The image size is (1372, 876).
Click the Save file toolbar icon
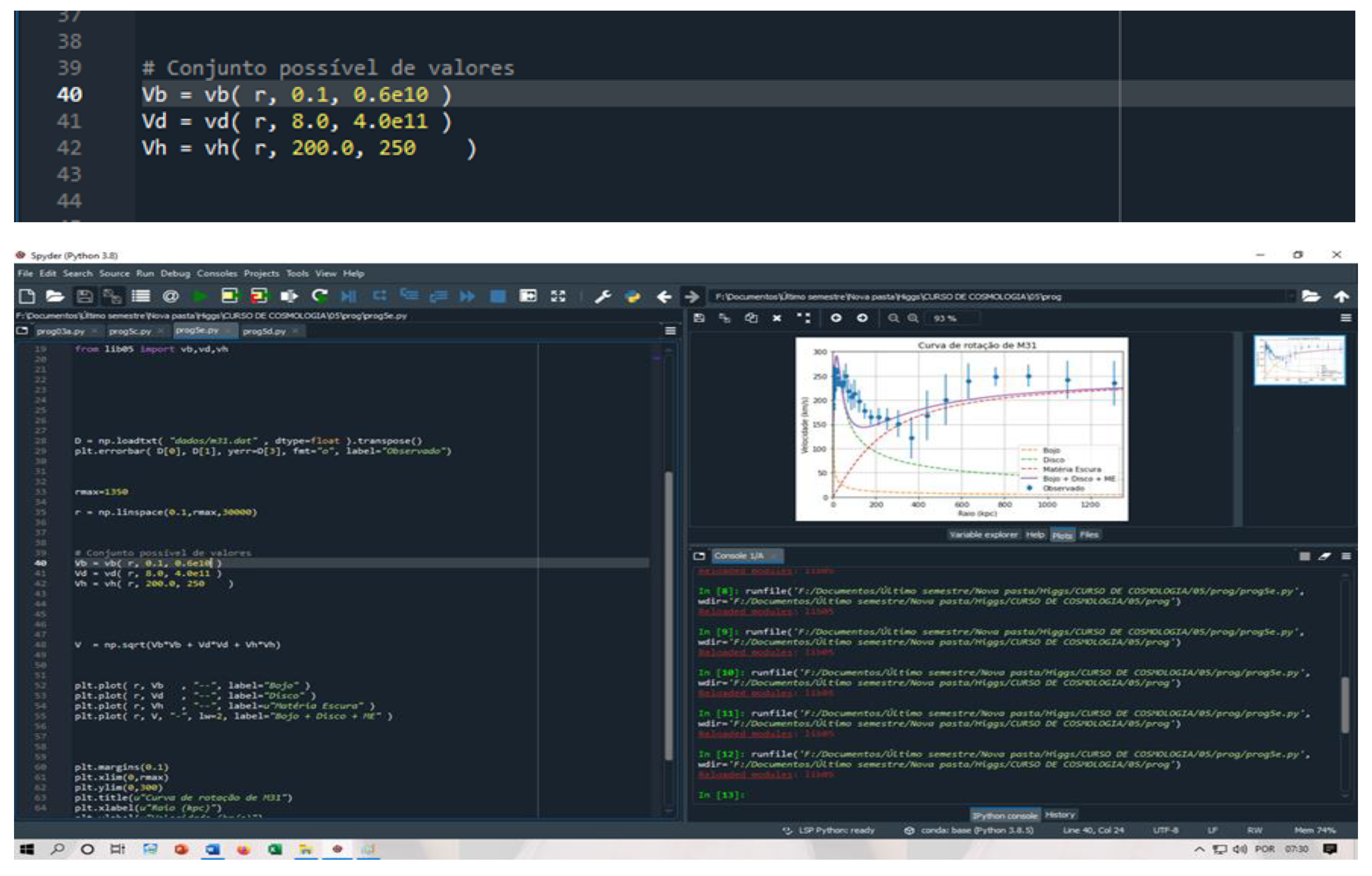84,297
